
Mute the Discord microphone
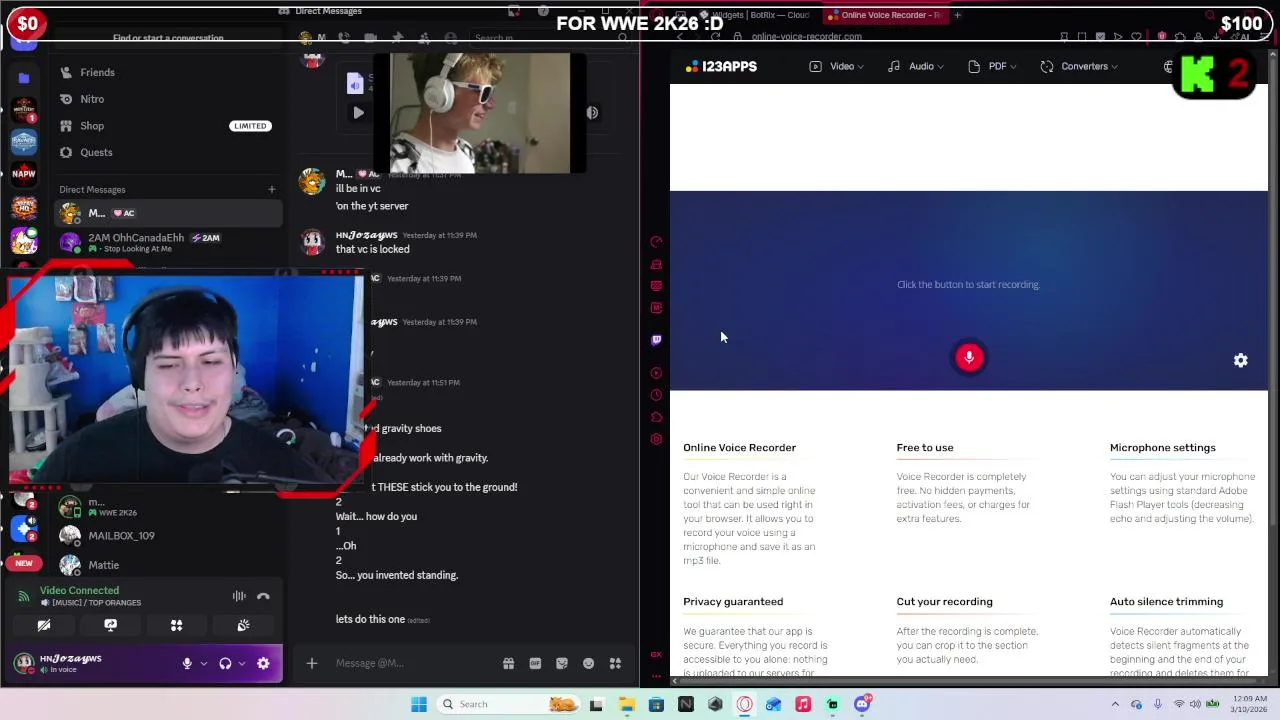point(186,663)
